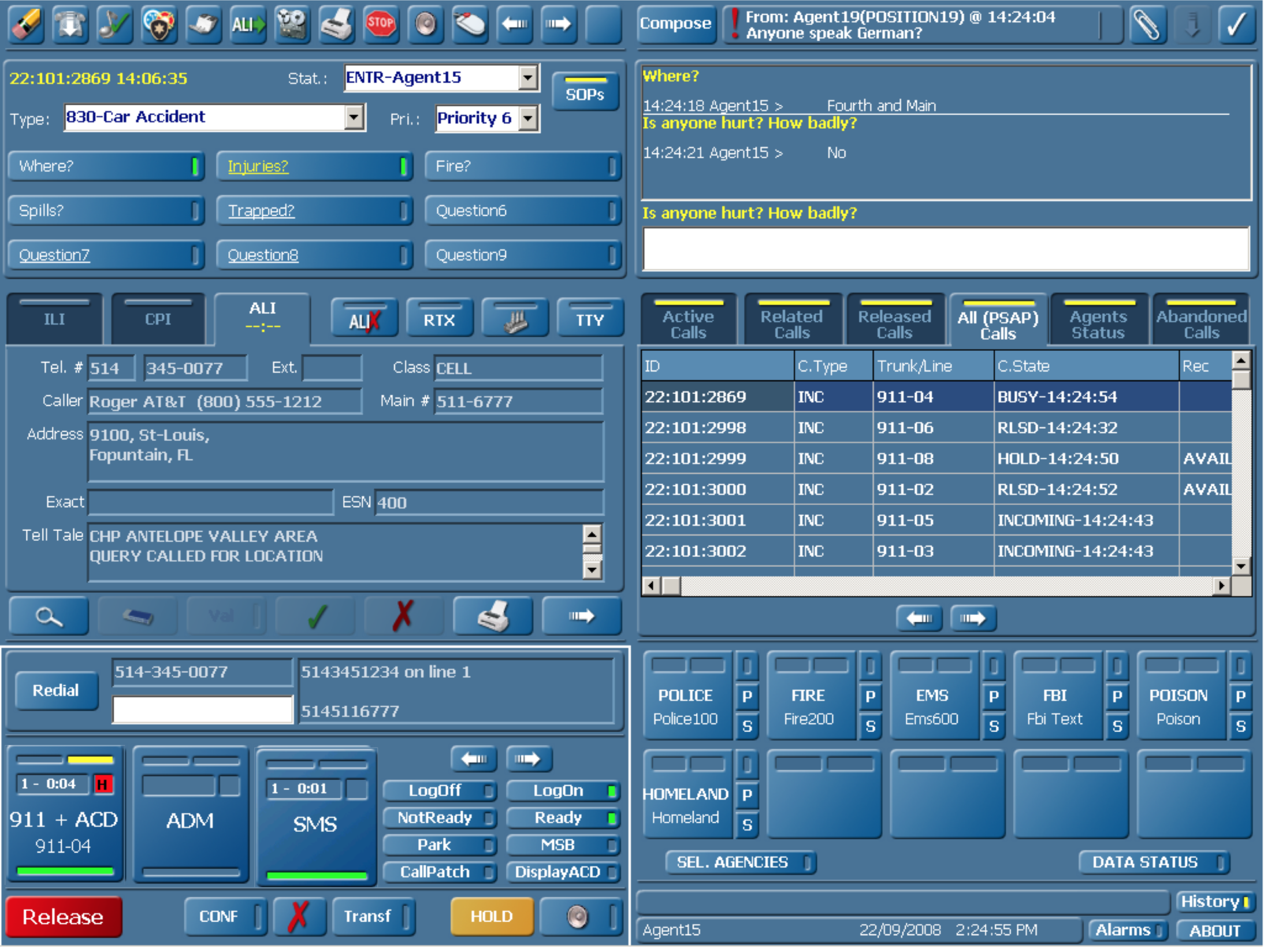
Task: Click the answer text field below question
Action: 946,249
